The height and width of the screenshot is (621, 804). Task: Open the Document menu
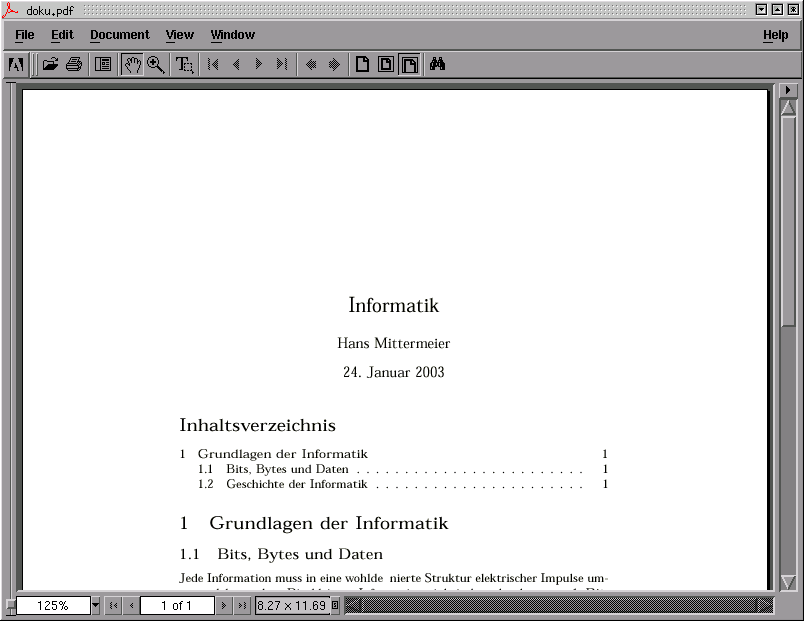[x=119, y=35]
